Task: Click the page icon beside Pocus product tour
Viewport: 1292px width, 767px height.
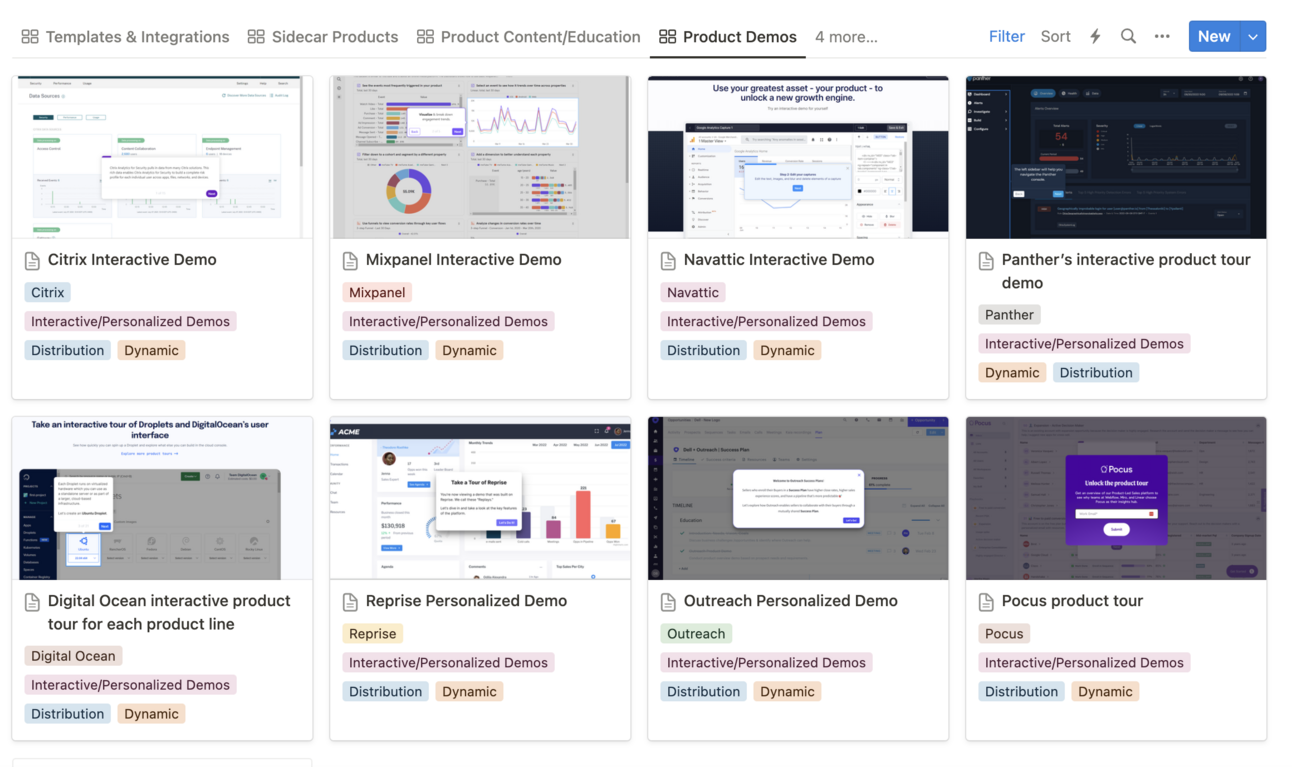Action: [985, 600]
